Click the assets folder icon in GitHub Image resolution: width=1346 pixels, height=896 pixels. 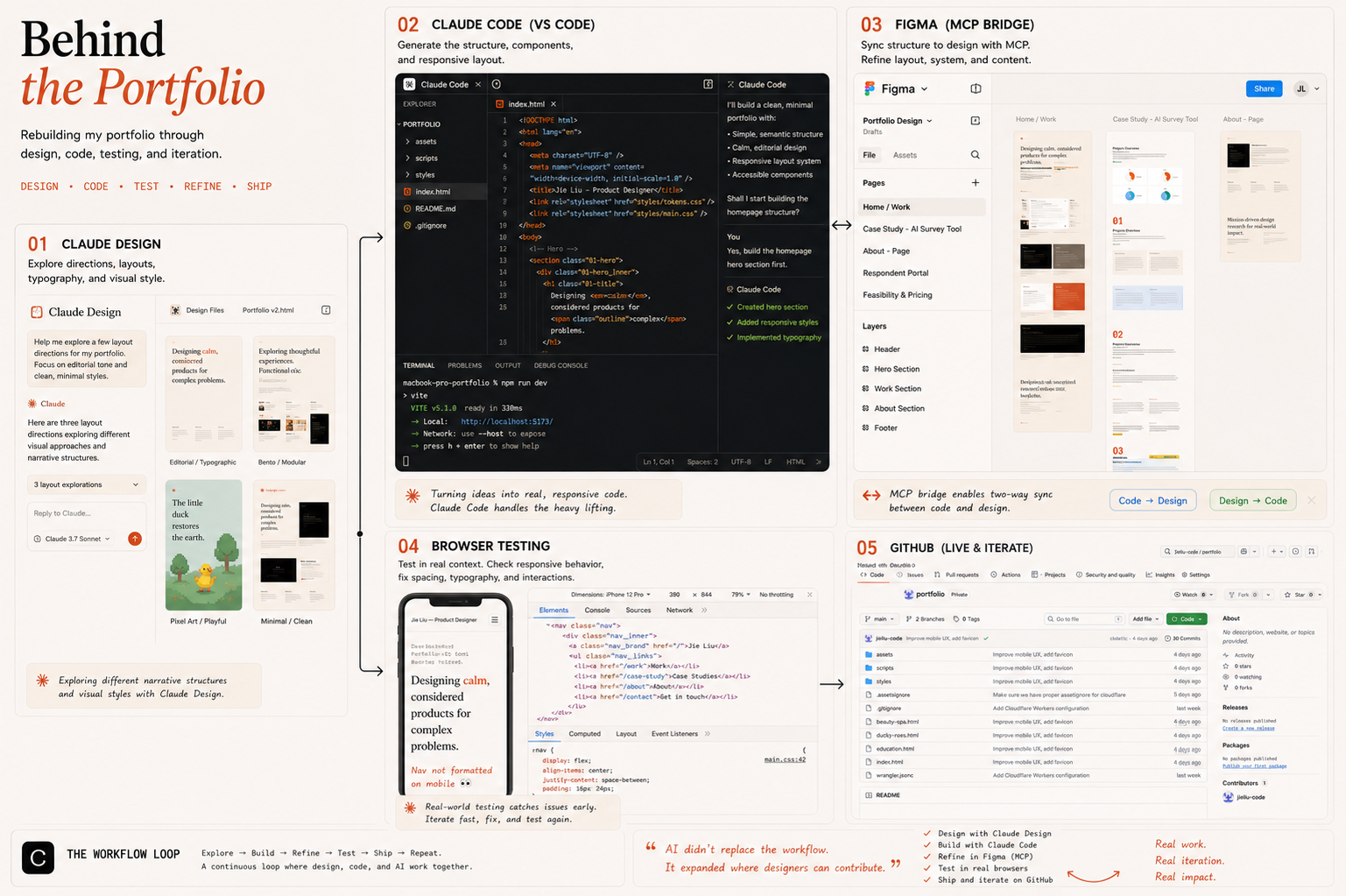pyautogui.click(x=869, y=654)
